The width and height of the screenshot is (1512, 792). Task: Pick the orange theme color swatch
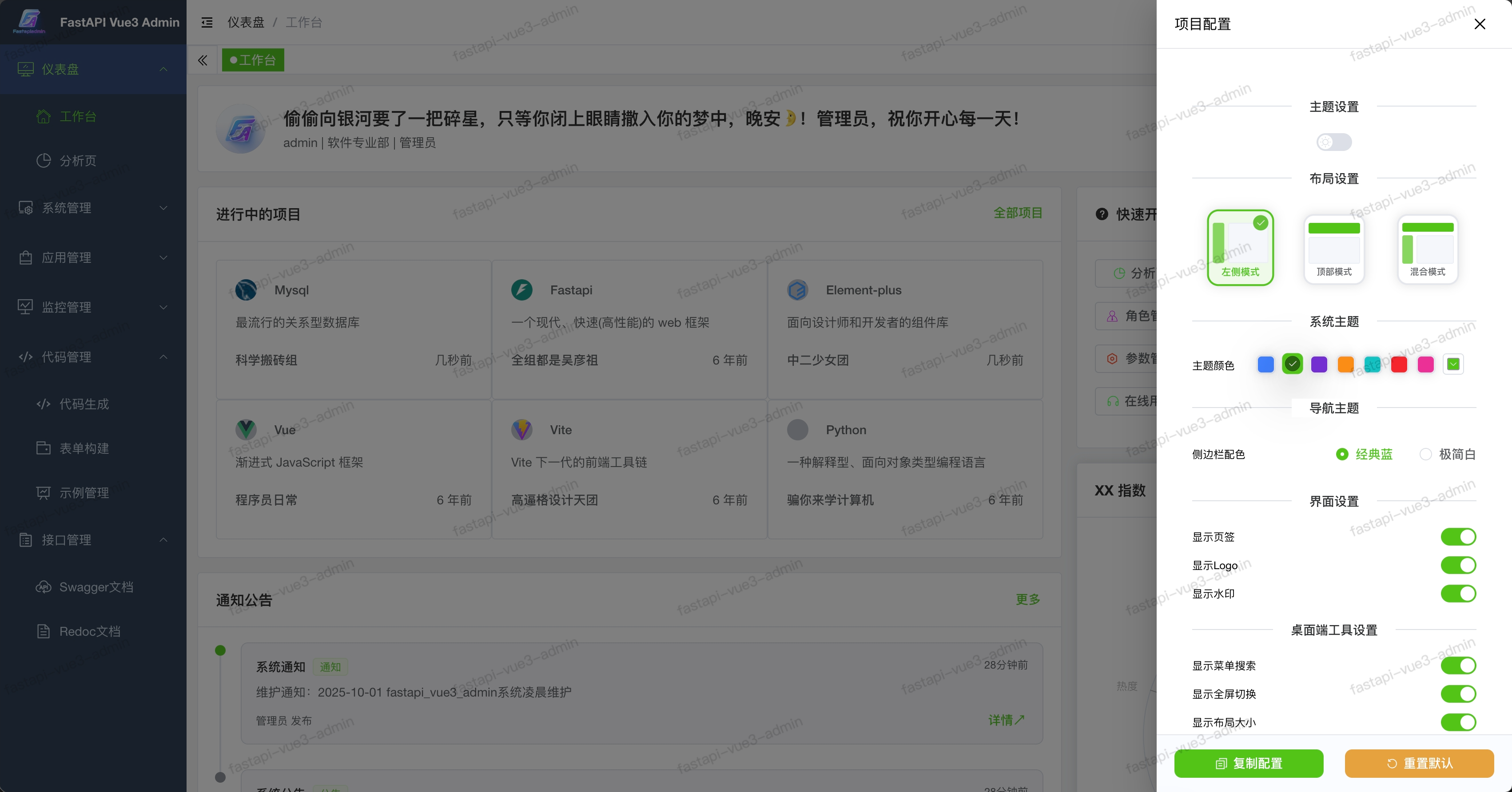pos(1345,364)
